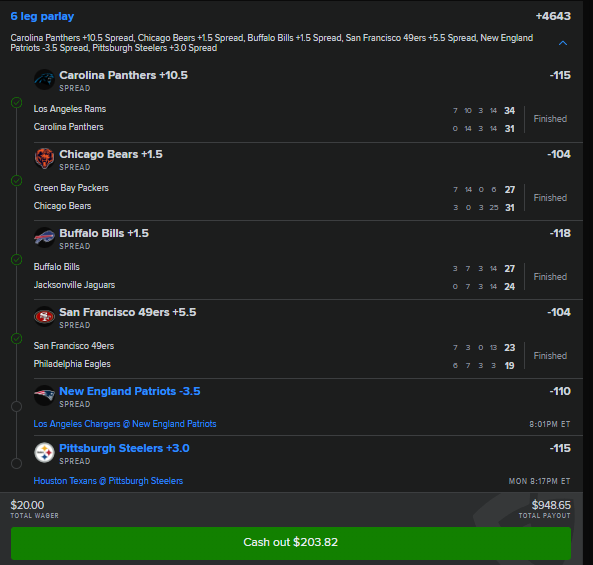Click the $20.00 total wager amount
The image size is (593, 565).
pos(27,505)
